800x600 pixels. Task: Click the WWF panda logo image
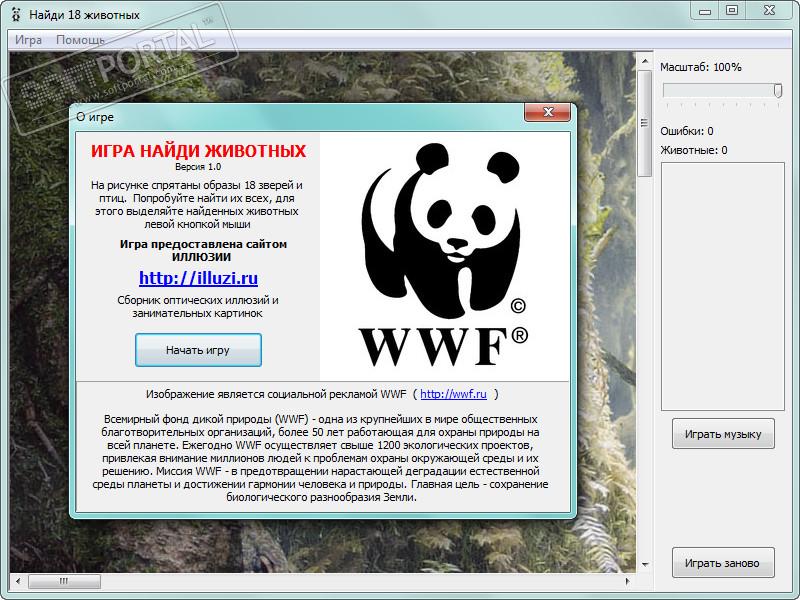click(443, 255)
